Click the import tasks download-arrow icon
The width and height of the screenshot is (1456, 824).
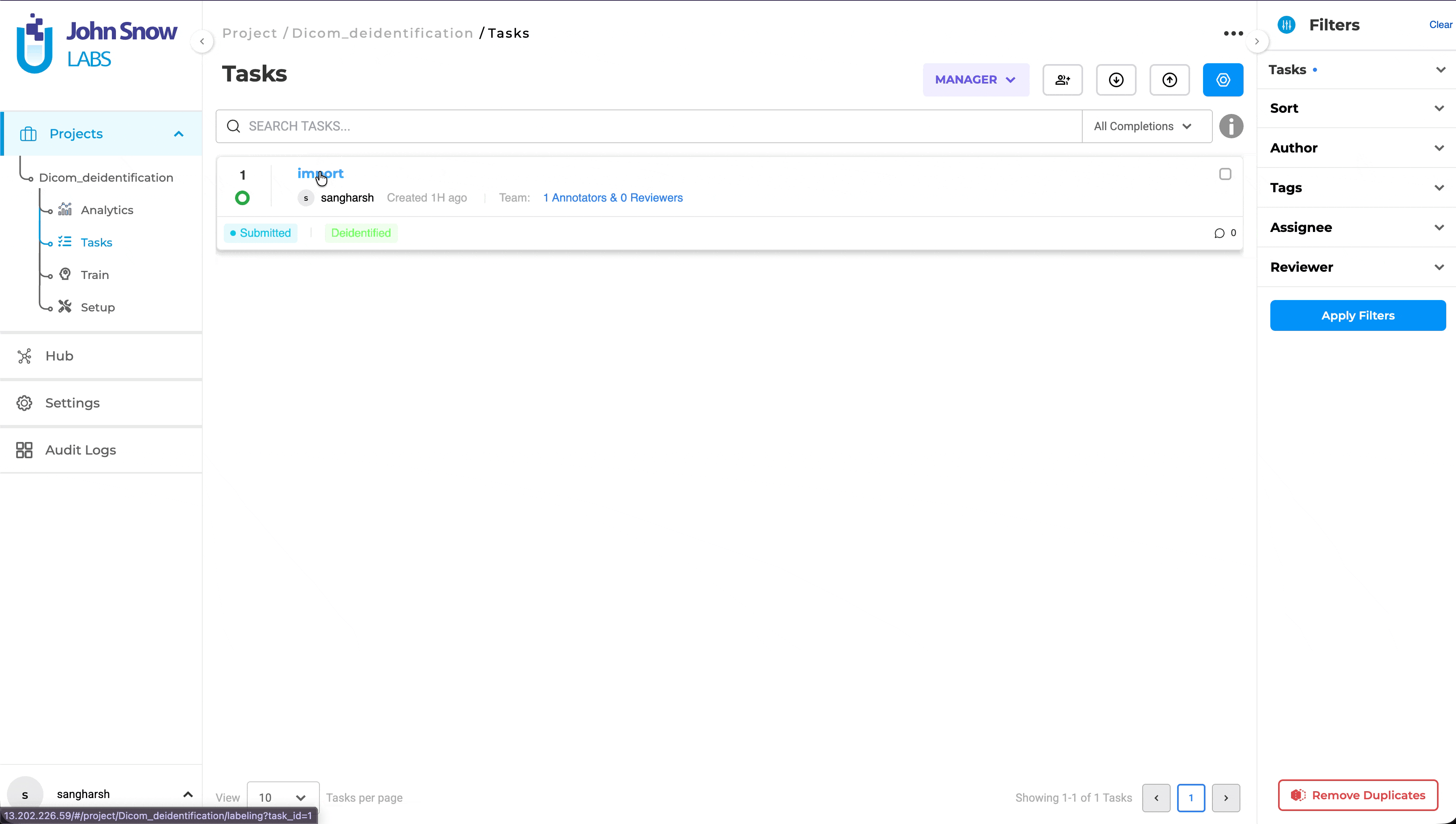[x=1116, y=80]
